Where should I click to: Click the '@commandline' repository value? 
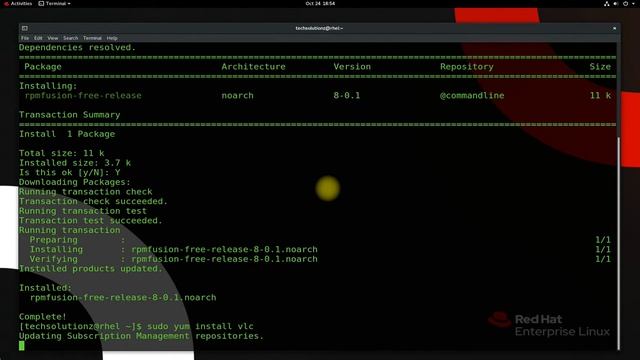click(472, 96)
